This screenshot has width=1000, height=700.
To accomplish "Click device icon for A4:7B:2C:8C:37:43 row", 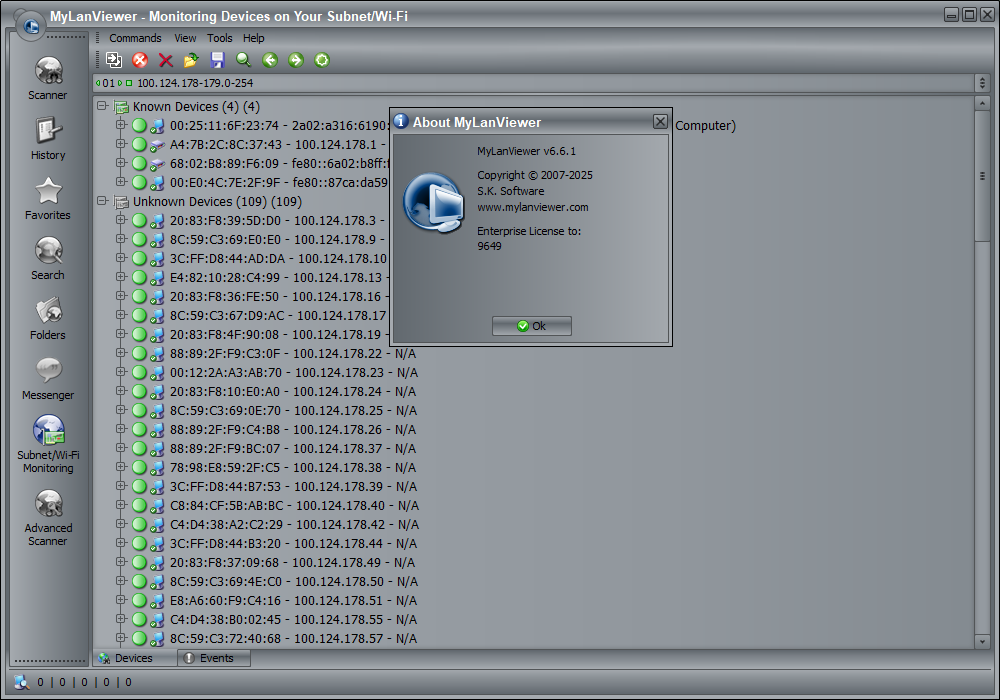I will pos(157,145).
